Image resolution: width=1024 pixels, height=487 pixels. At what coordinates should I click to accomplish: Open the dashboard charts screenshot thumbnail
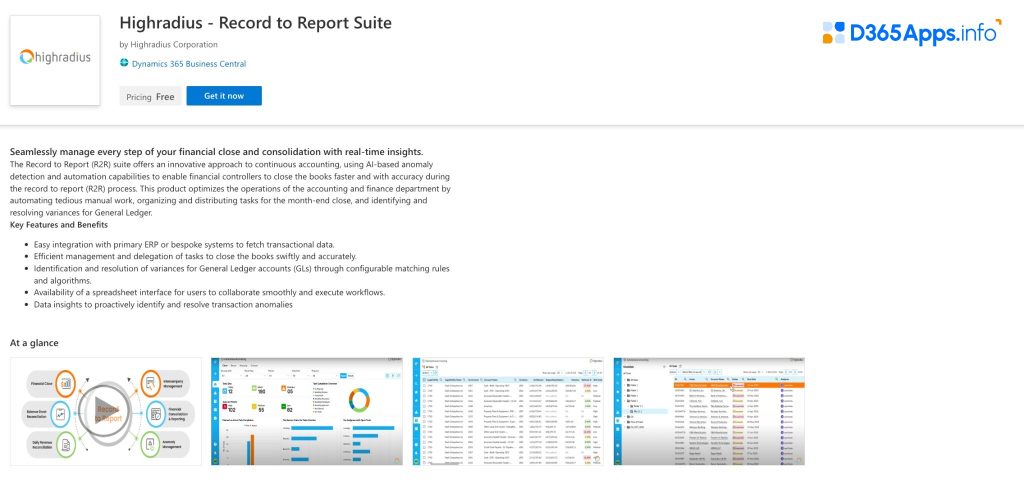click(x=307, y=411)
